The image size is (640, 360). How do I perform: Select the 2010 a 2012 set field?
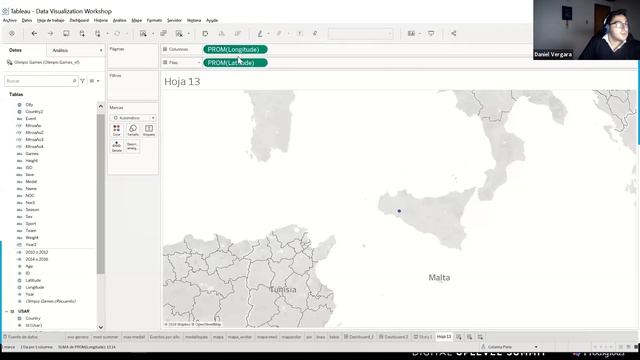coord(37,252)
